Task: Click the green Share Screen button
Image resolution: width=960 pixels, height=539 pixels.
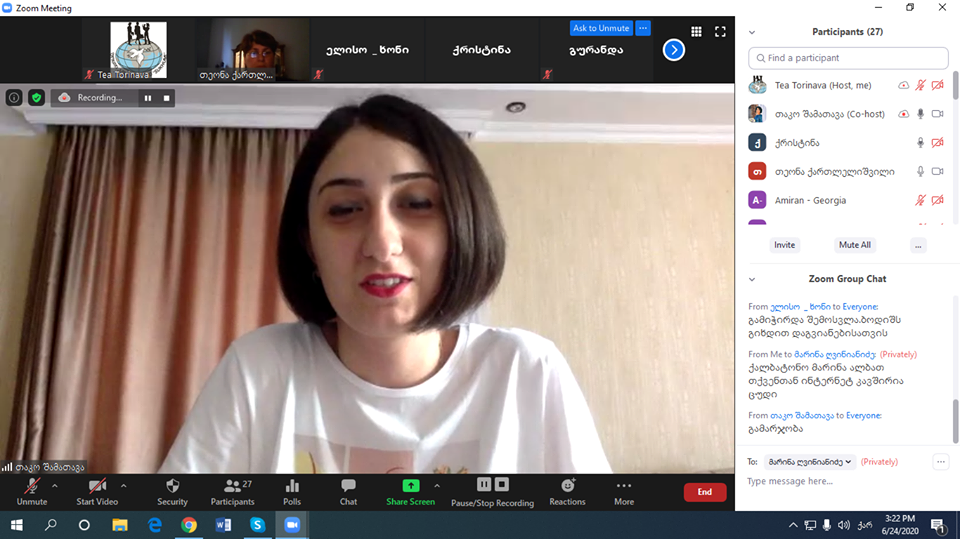Action: click(410, 492)
